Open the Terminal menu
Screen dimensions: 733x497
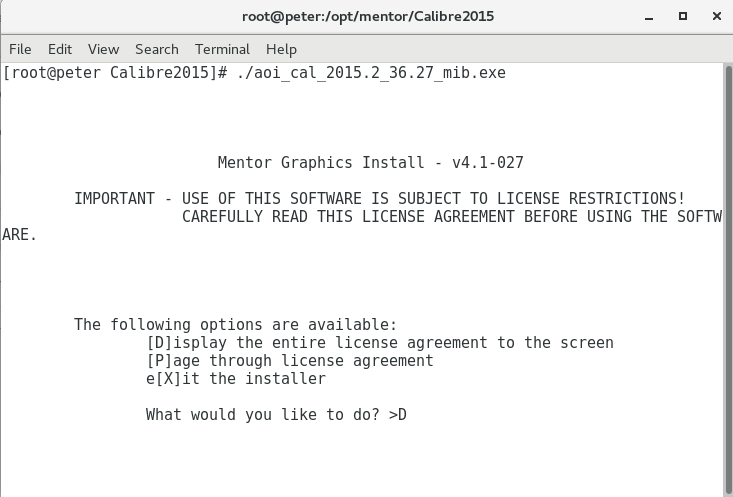(x=222, y=49)
